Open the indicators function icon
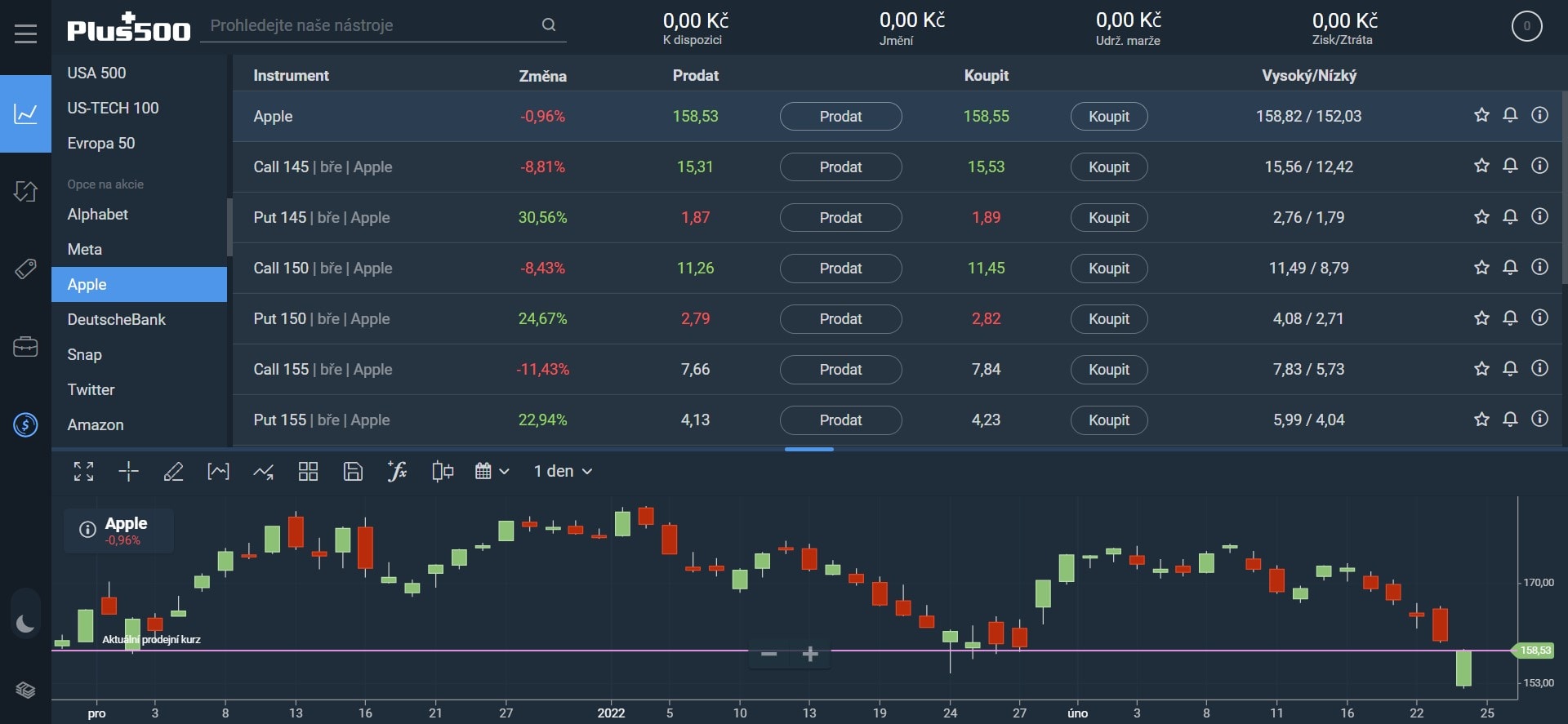This screenshot has height=724, width=1568. pos(397,471)
